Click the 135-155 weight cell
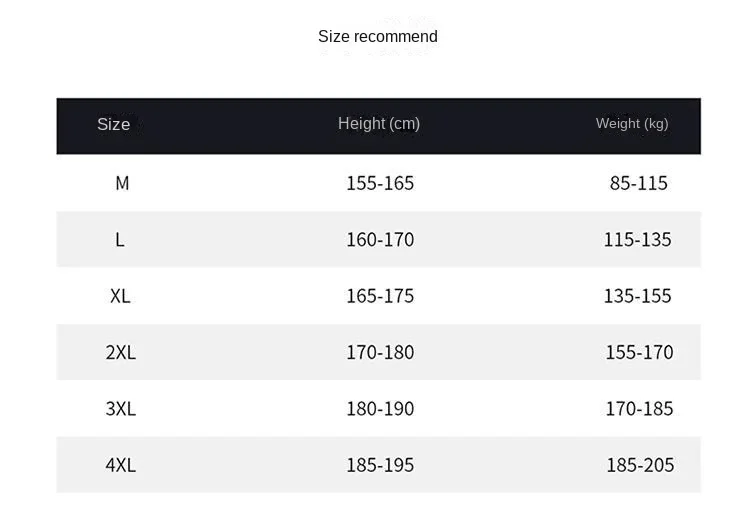 (x=638, y=296)
